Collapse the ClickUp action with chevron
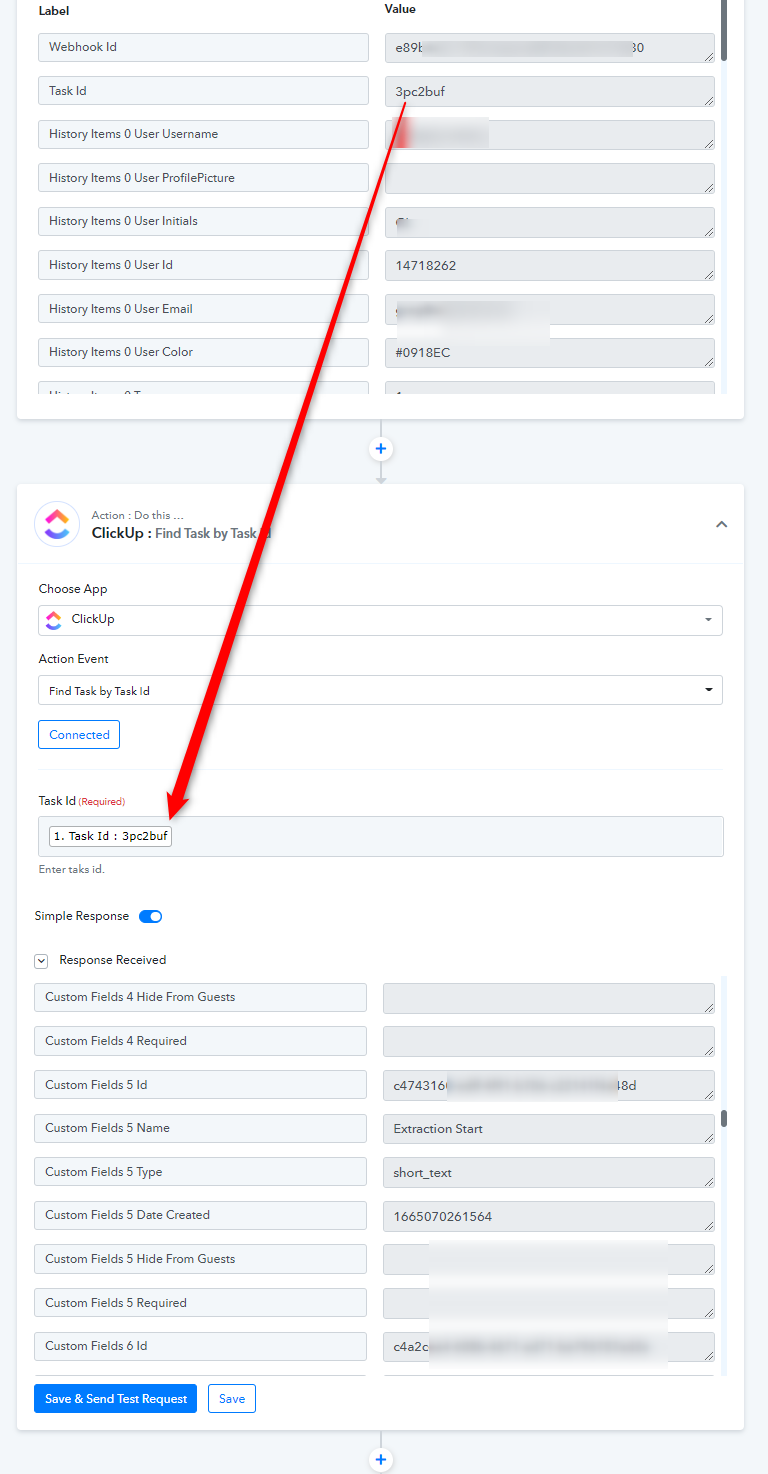 coord(721,524)
